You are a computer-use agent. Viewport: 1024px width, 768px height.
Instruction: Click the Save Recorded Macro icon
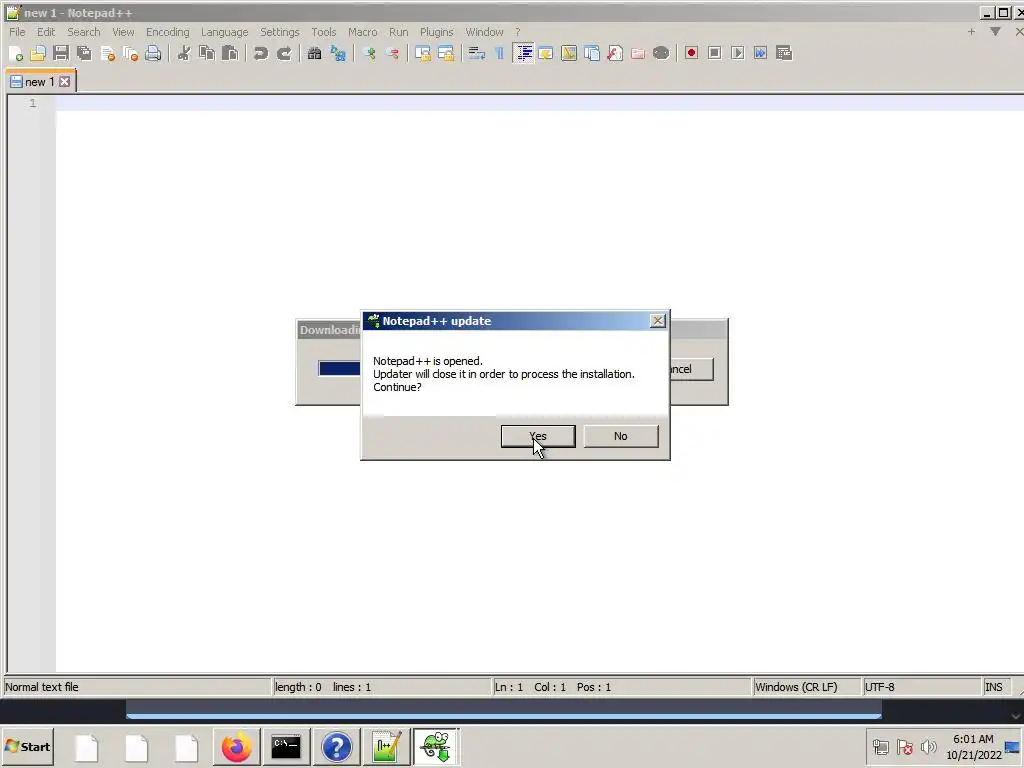coord(784,54)
